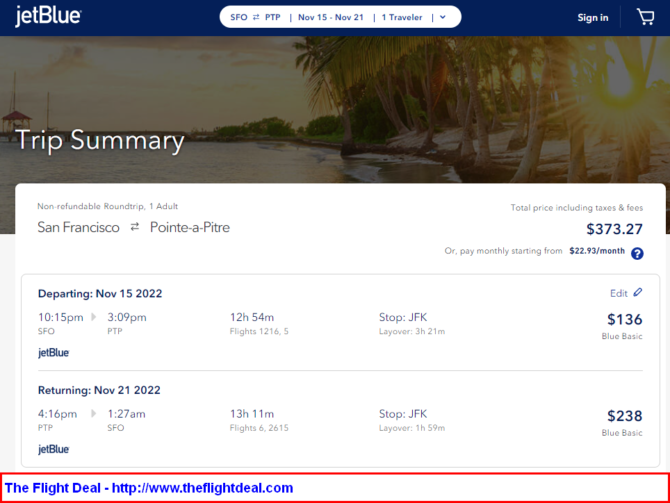Viewport: 670px width, 503px height.
Task: Click the $22.93/month payment offer
Action: coord(597,251)
